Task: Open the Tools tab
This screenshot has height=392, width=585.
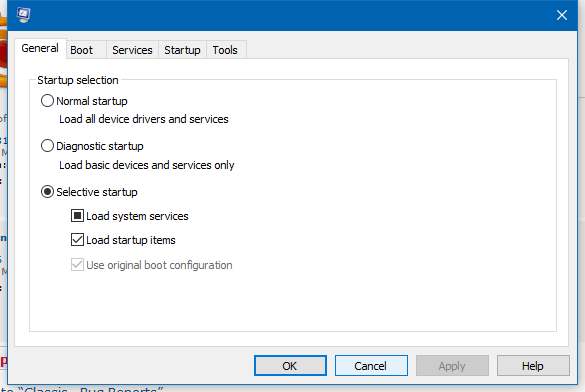Action: click(226, 50)
